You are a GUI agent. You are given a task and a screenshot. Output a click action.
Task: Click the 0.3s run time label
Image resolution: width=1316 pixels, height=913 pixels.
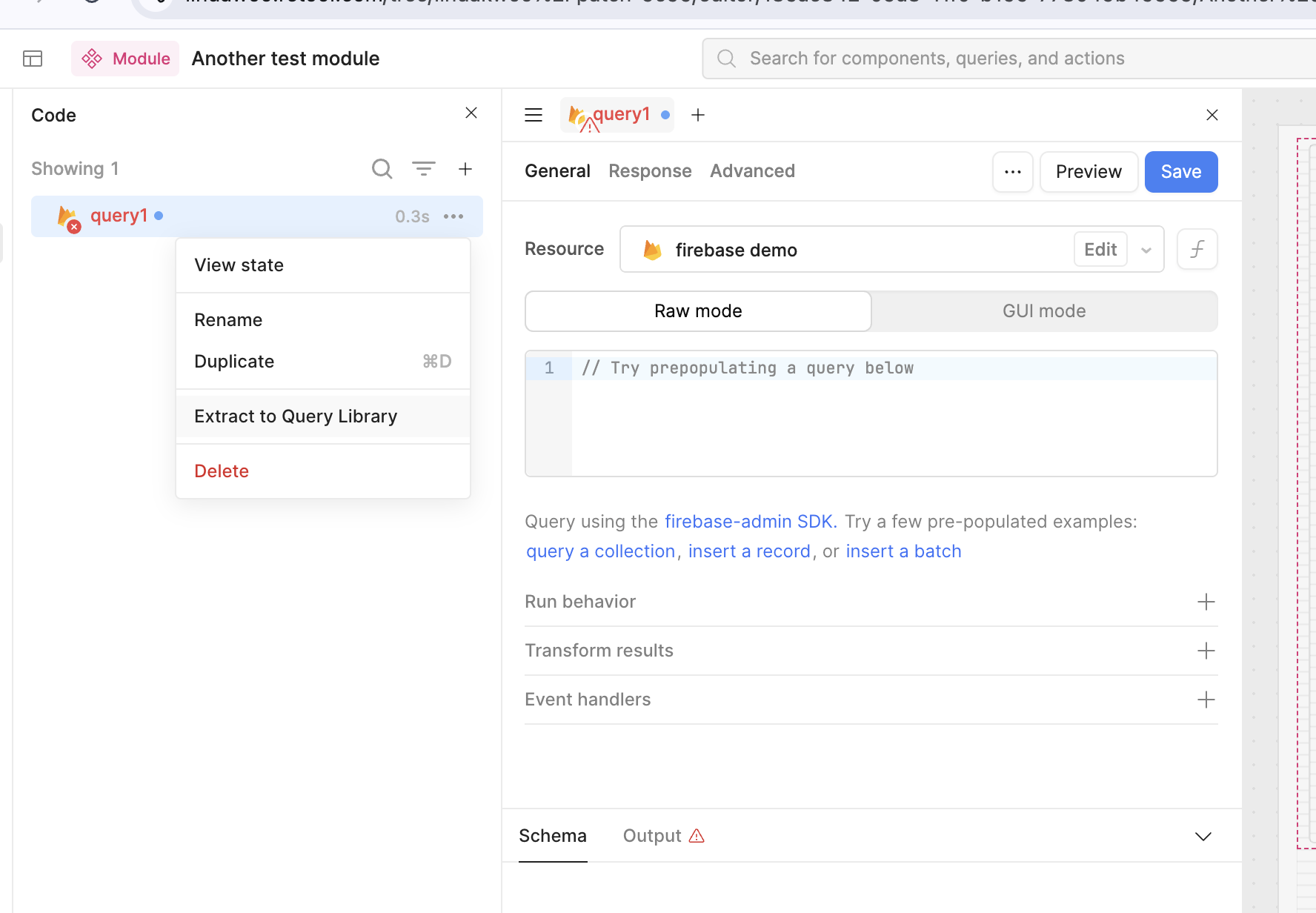point(412,216)
